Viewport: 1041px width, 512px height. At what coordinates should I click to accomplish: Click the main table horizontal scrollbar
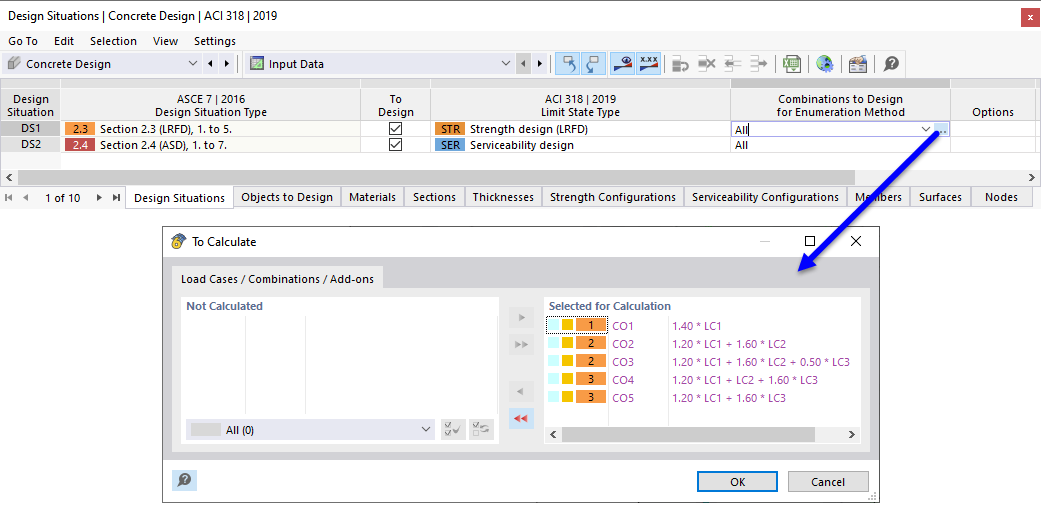click(436, 177)
